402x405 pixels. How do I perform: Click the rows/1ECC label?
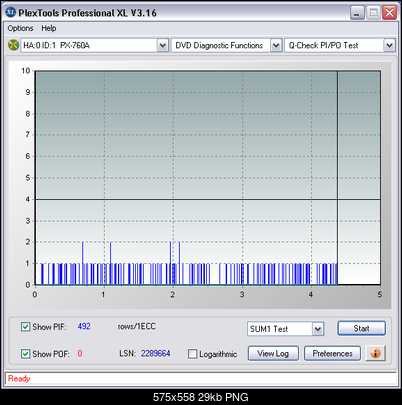[x=137, y=326]
